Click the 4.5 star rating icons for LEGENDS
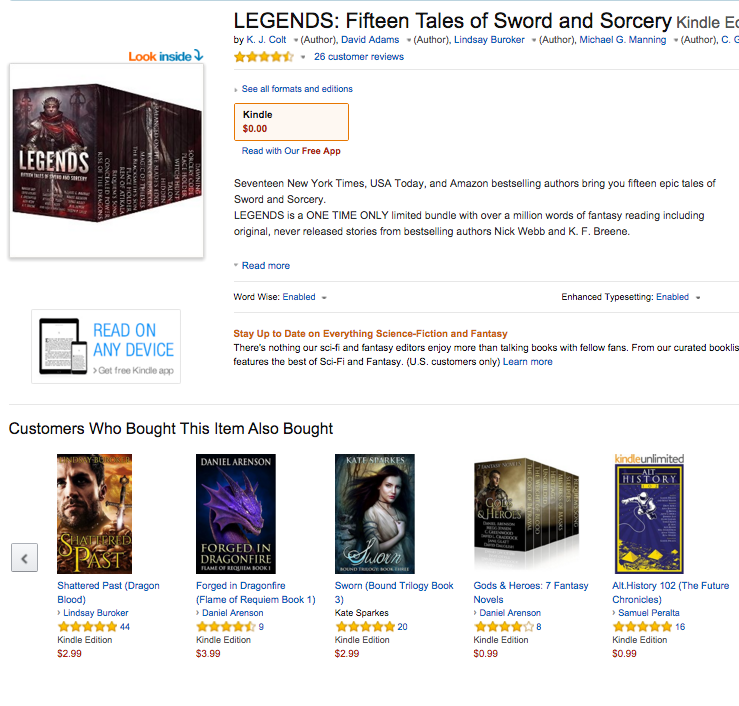This screenshot has height=706, width=739. (x=264, y=57)
